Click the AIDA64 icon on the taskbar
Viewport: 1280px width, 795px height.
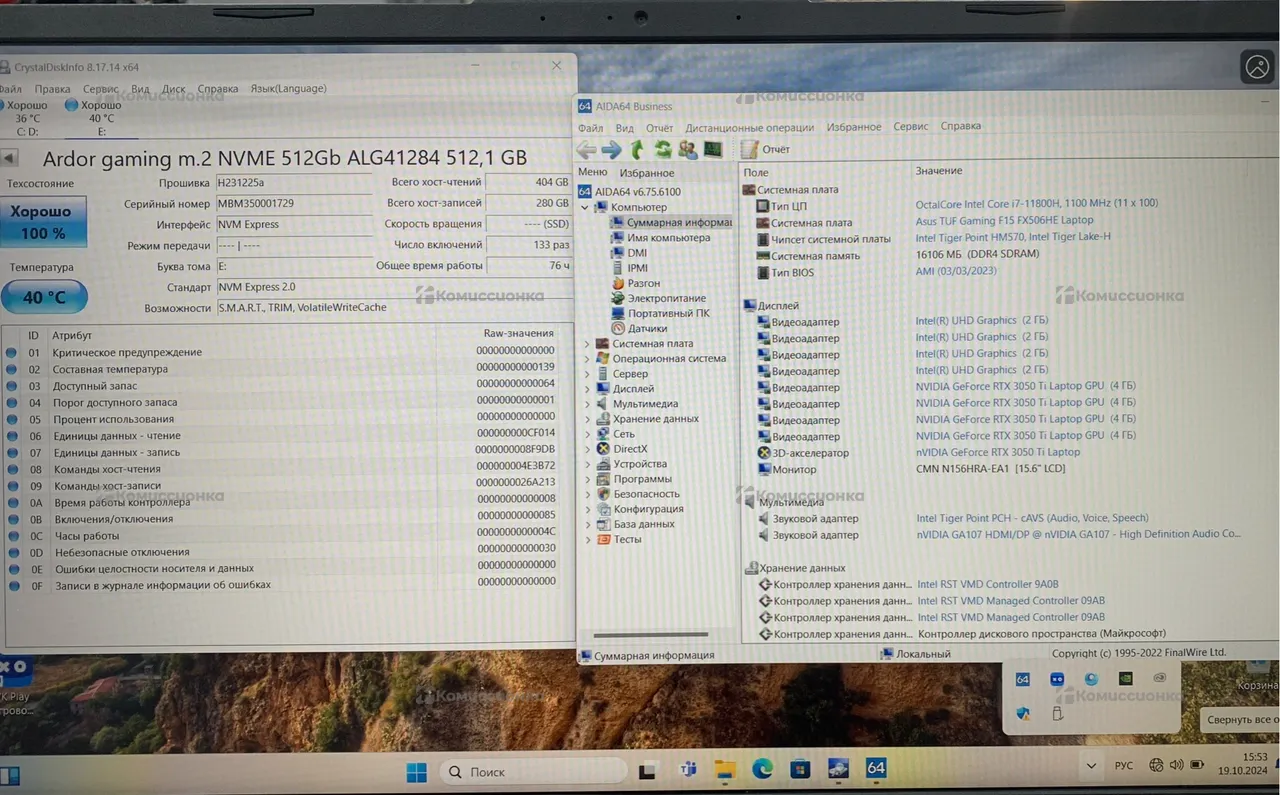(x=876, y=768)
